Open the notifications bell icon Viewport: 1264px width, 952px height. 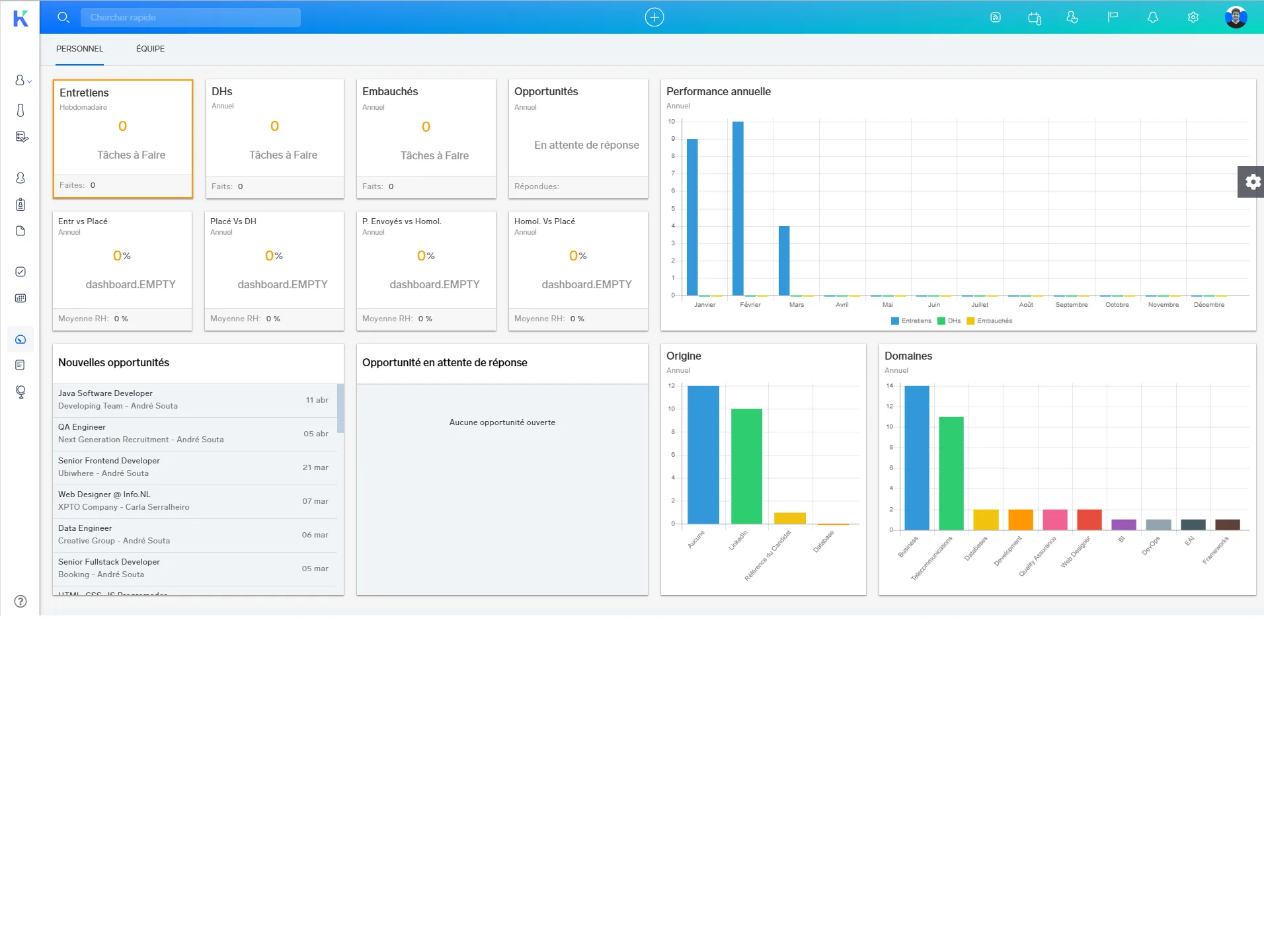(x=1152, y=17)
